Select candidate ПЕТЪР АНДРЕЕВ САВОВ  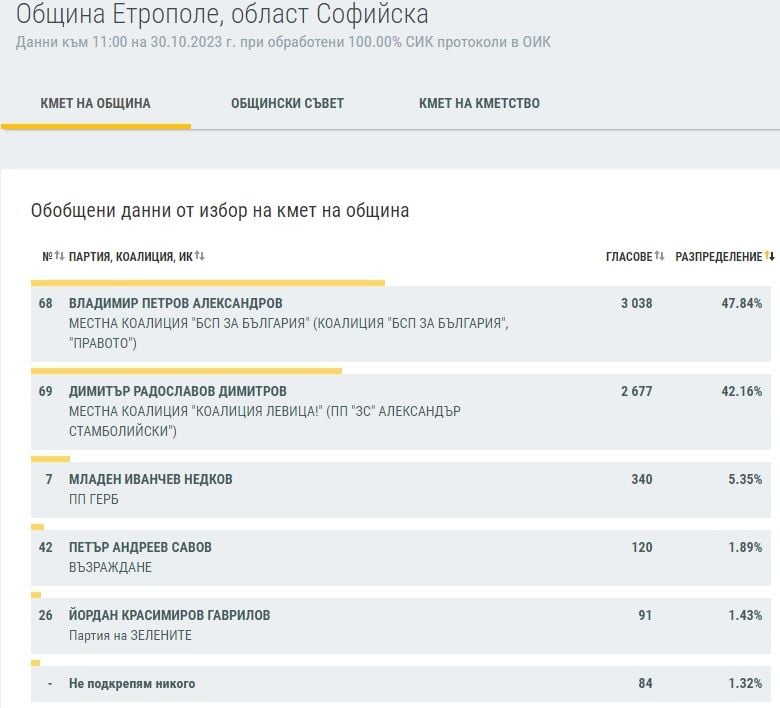coord(140,547)
